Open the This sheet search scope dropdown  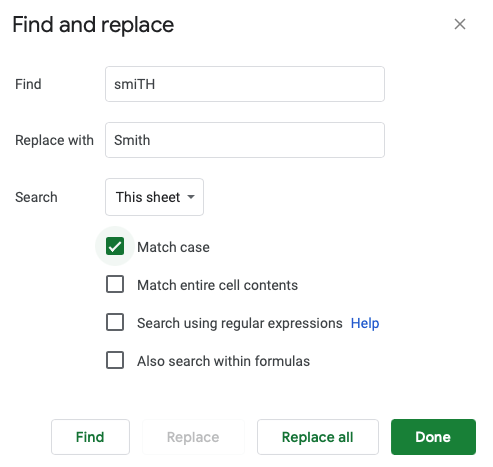[154, 197]
